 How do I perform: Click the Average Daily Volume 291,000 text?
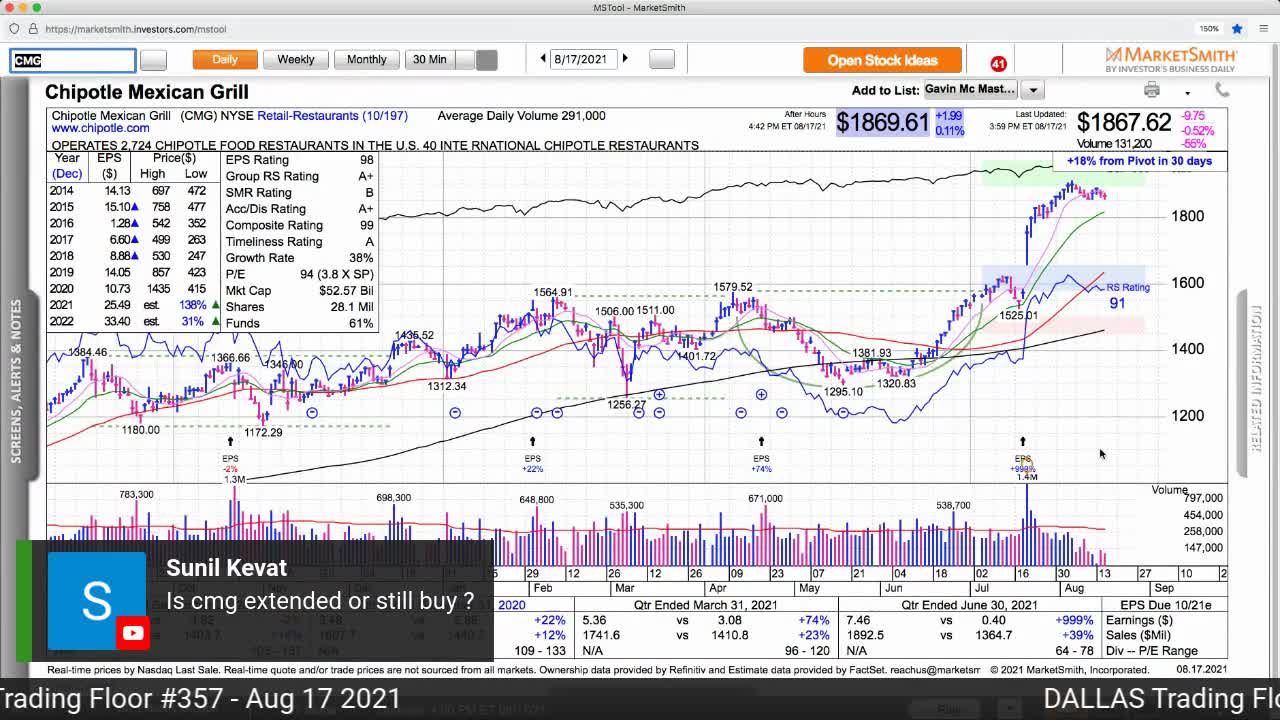coord(521,116)
